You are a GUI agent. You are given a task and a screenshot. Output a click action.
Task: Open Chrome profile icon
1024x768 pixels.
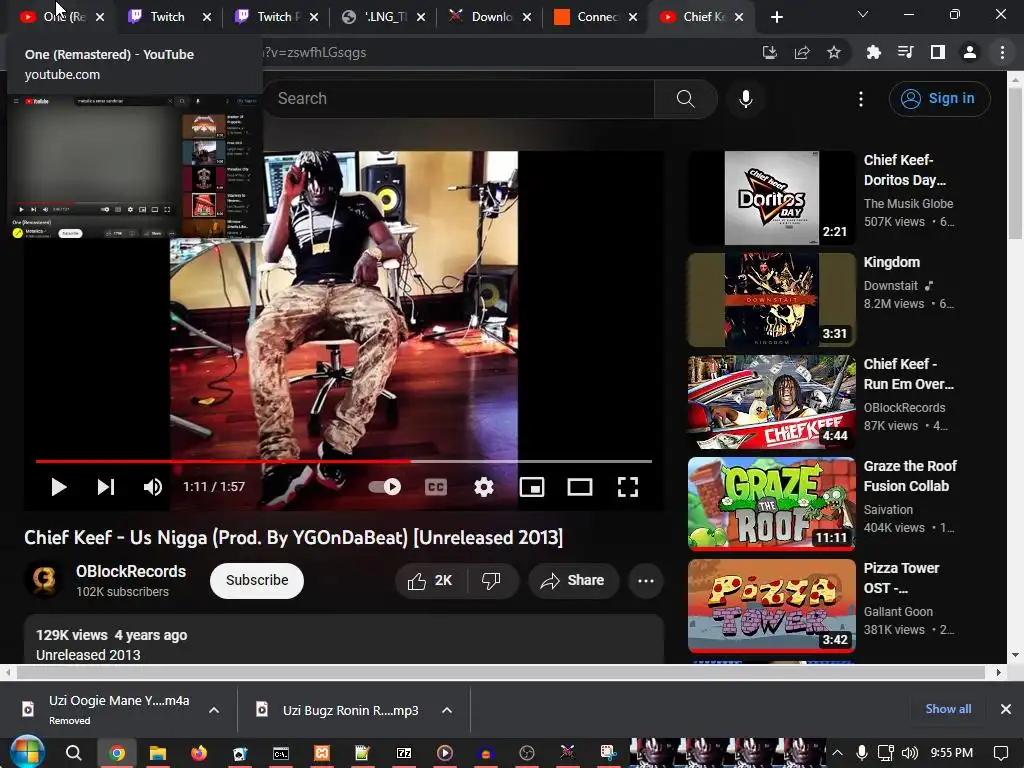[x=970, y=52]
